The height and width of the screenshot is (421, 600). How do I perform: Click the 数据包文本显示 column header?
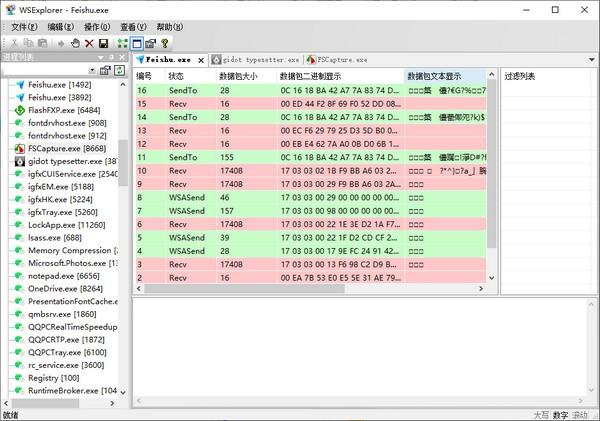445,76
